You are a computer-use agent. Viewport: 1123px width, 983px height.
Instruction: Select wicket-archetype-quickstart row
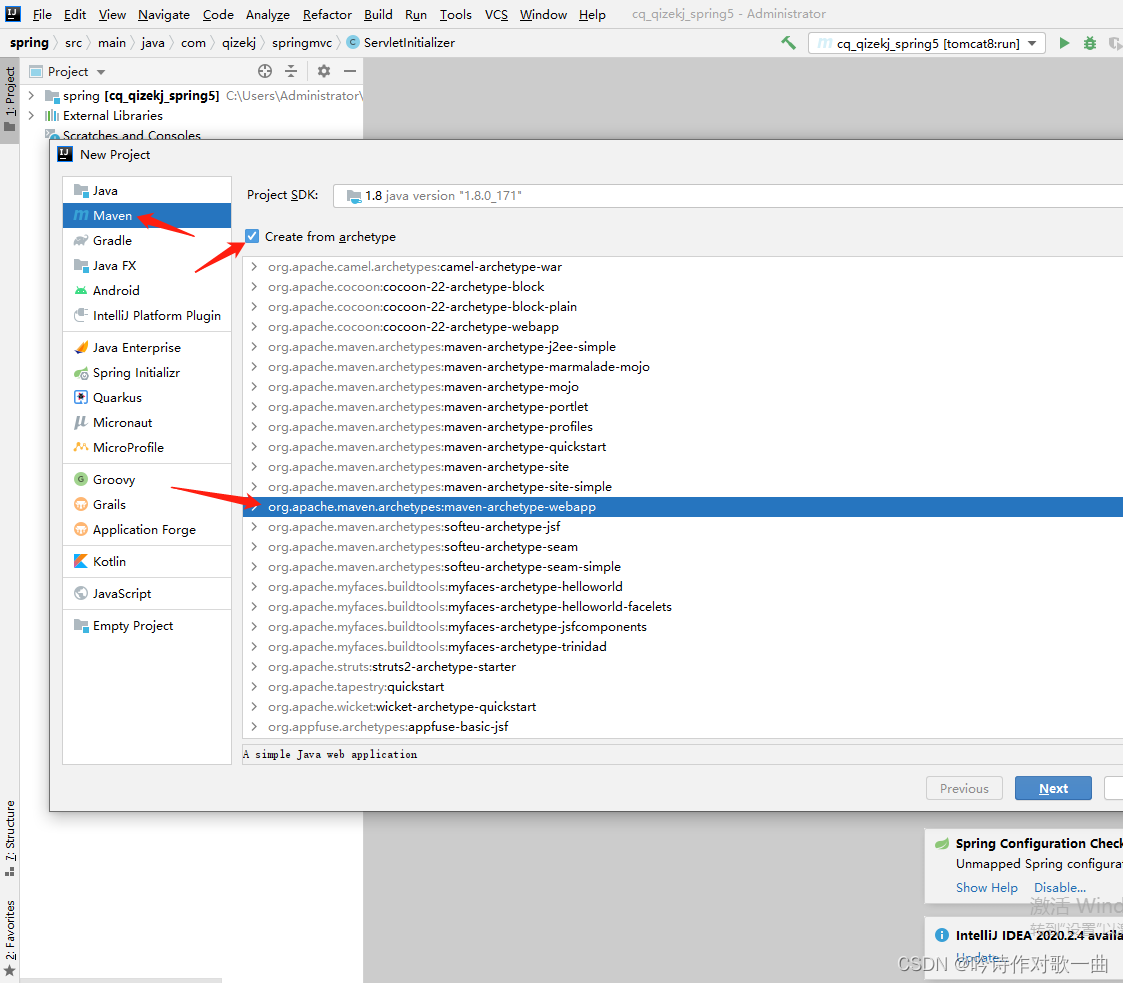tap(683, 707)
